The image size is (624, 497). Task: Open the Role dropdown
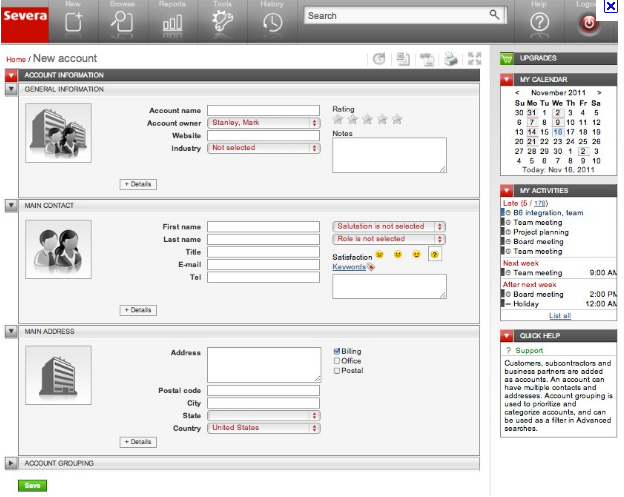[389, 239]
